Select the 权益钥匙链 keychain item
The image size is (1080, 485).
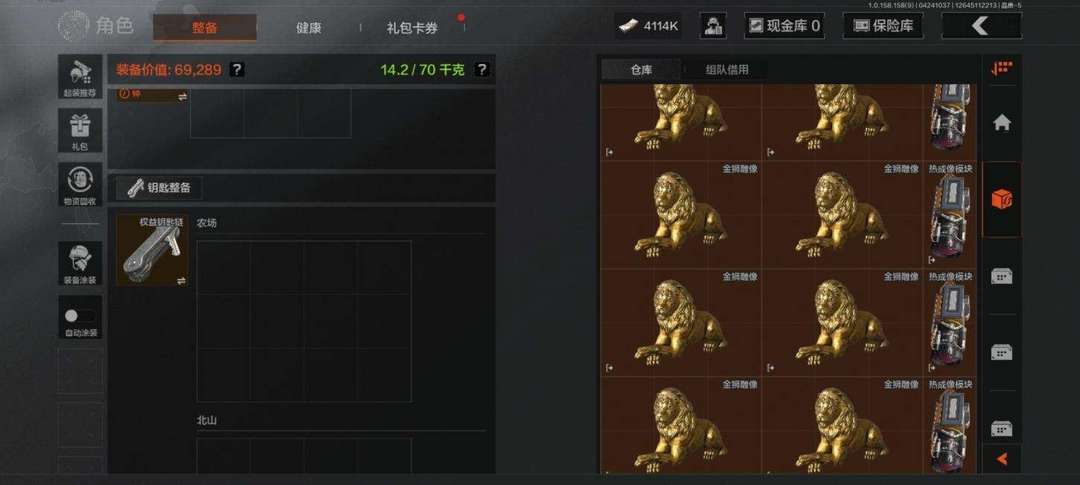pos(152,249)
